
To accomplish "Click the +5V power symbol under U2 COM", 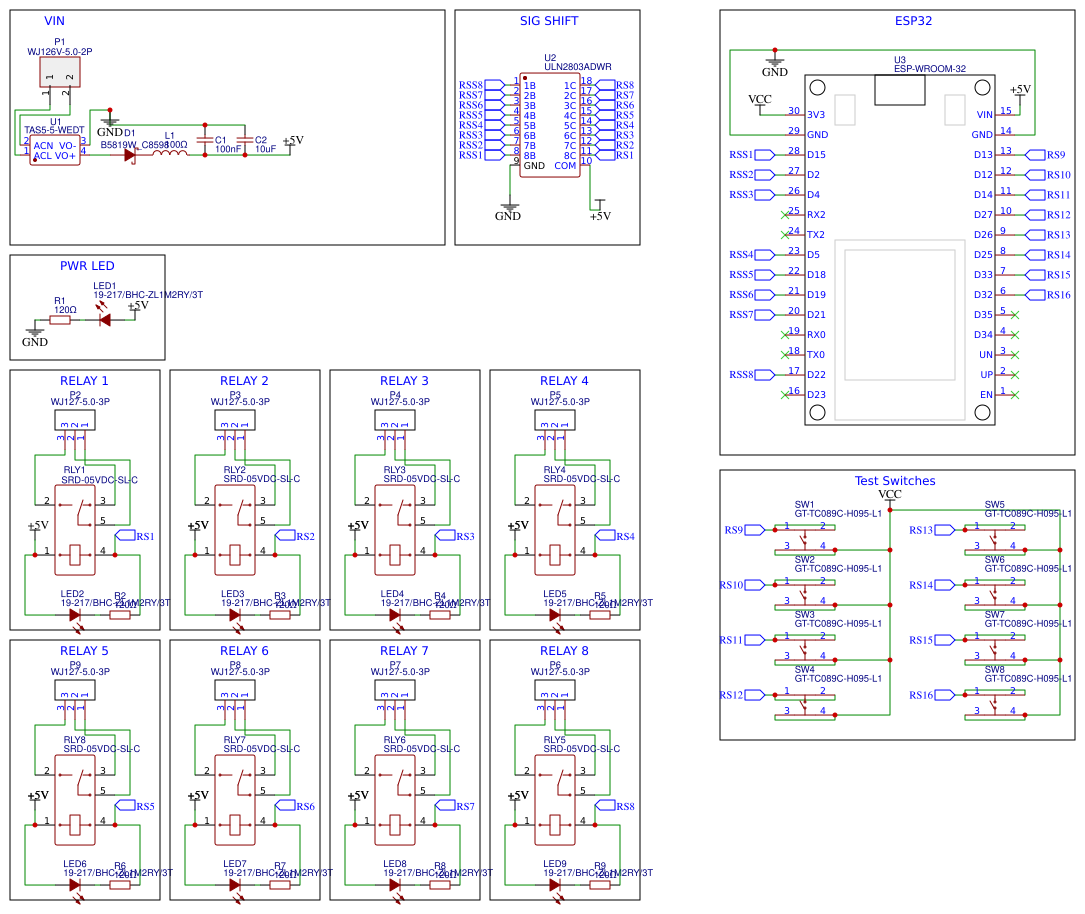I will point(600,210).
